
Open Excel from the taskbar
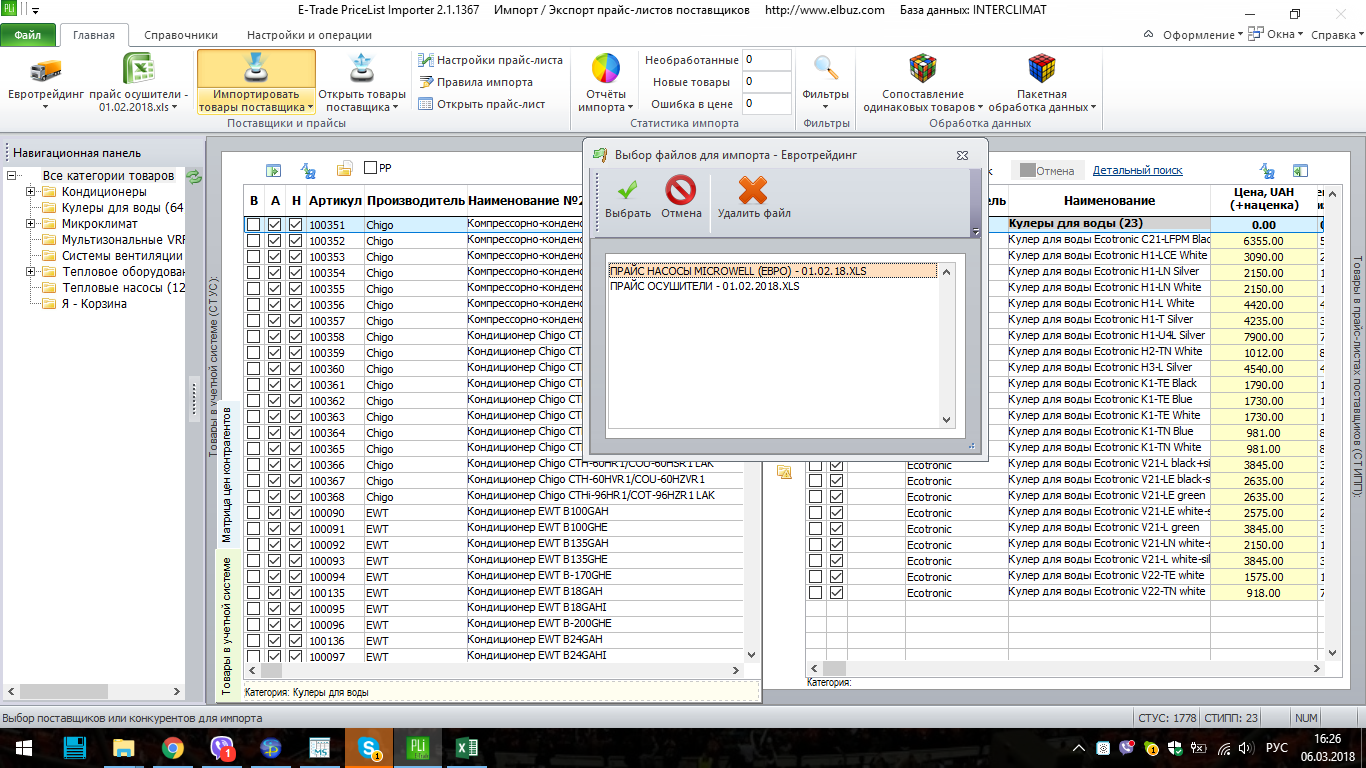(x=467, y=747)
